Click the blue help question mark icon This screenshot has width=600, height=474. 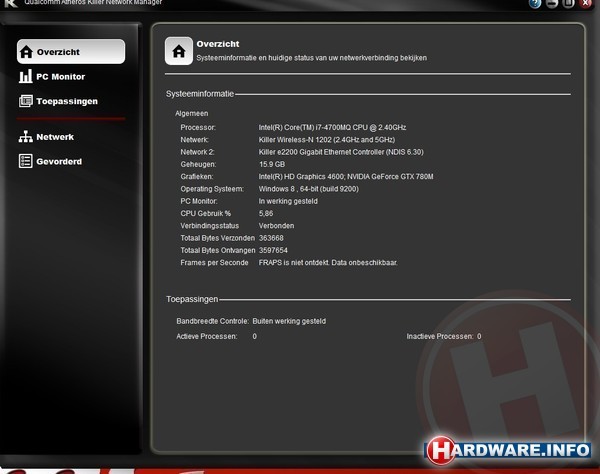[535, 4]
